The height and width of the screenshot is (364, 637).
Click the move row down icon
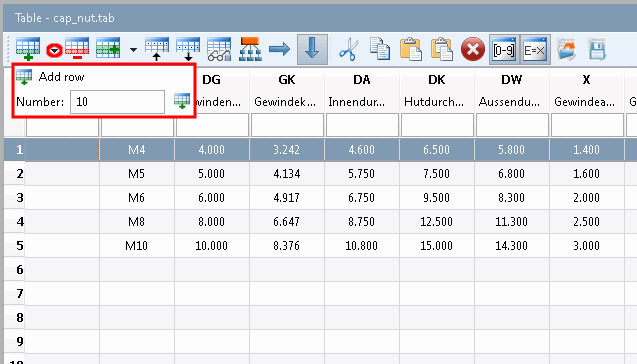pos(188,49)
